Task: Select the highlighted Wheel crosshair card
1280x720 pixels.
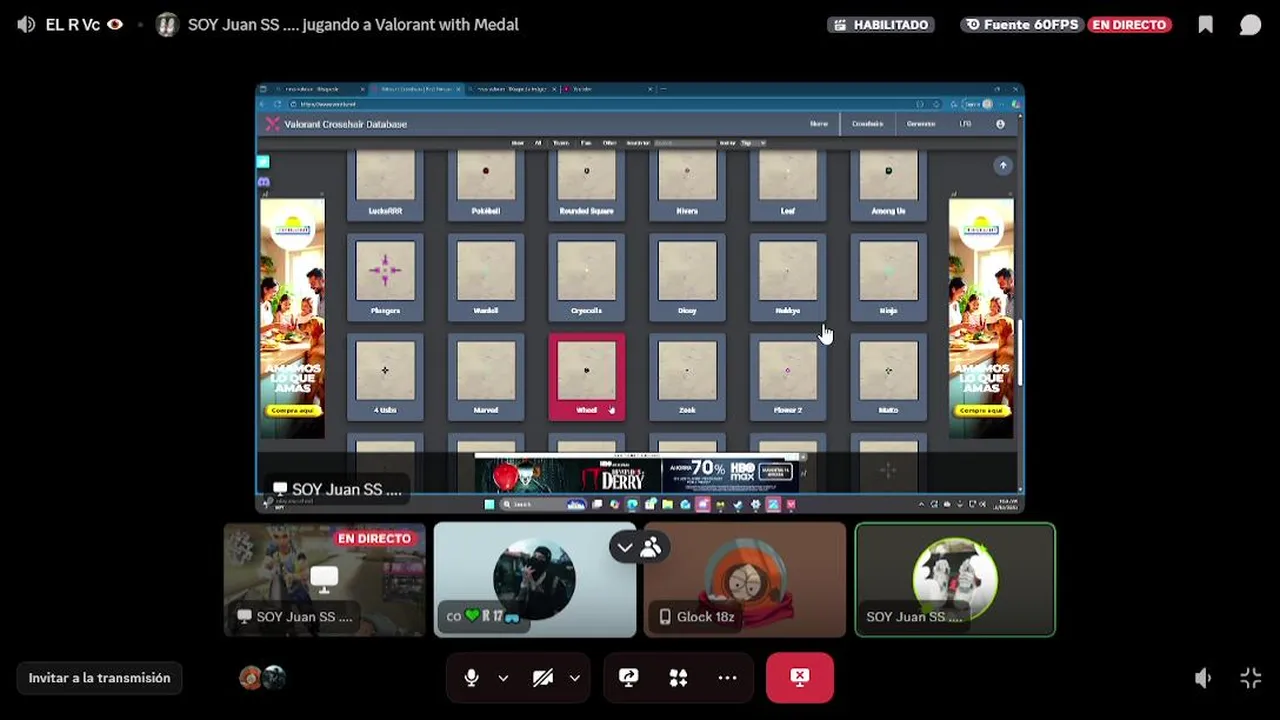Action: 587,376
